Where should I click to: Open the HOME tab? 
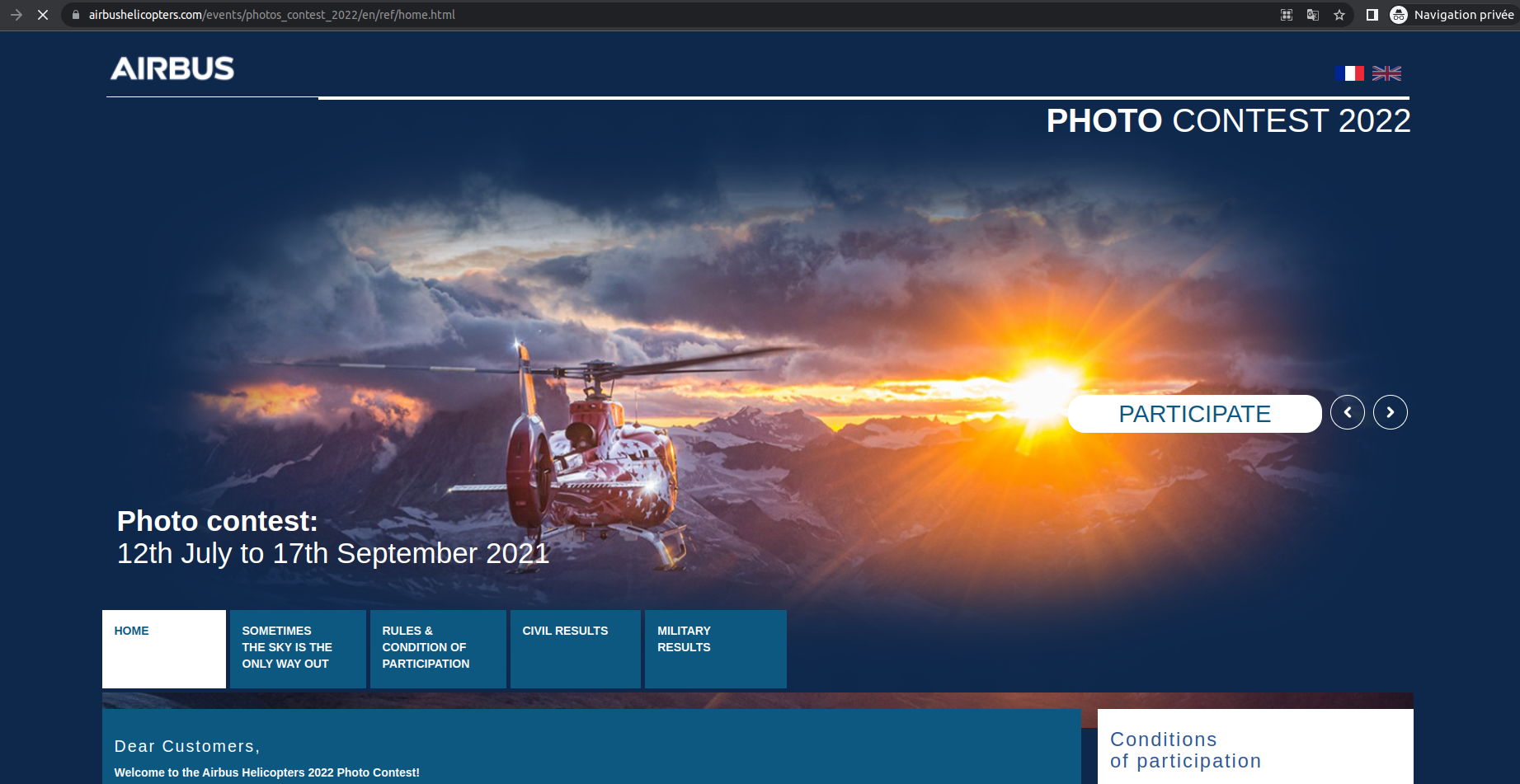coord(164,649)
